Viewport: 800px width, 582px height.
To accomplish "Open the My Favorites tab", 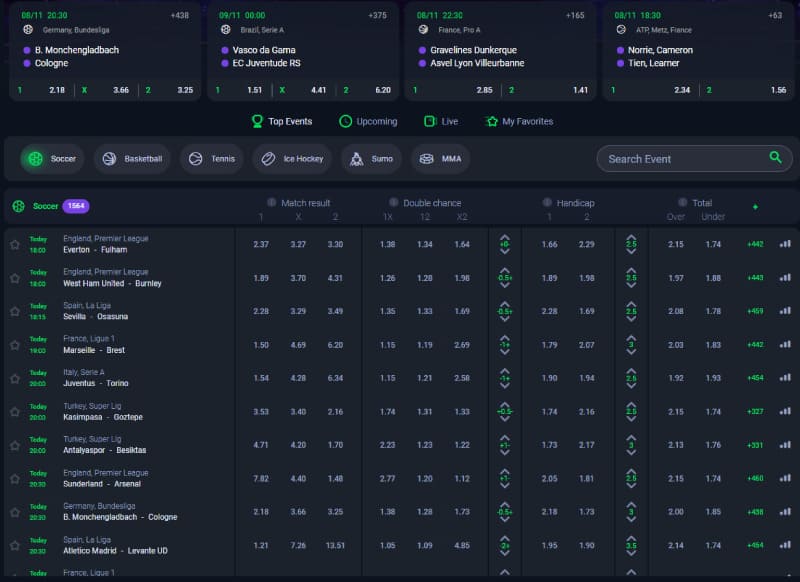I will [519, 121].
